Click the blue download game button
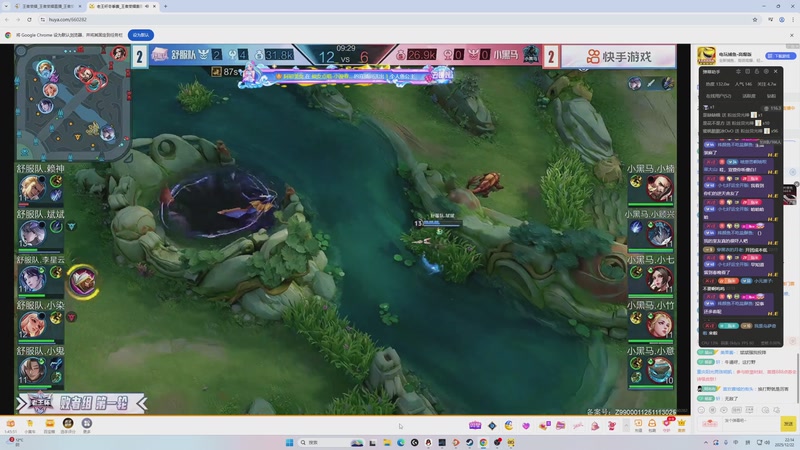 tap(780, 56)
